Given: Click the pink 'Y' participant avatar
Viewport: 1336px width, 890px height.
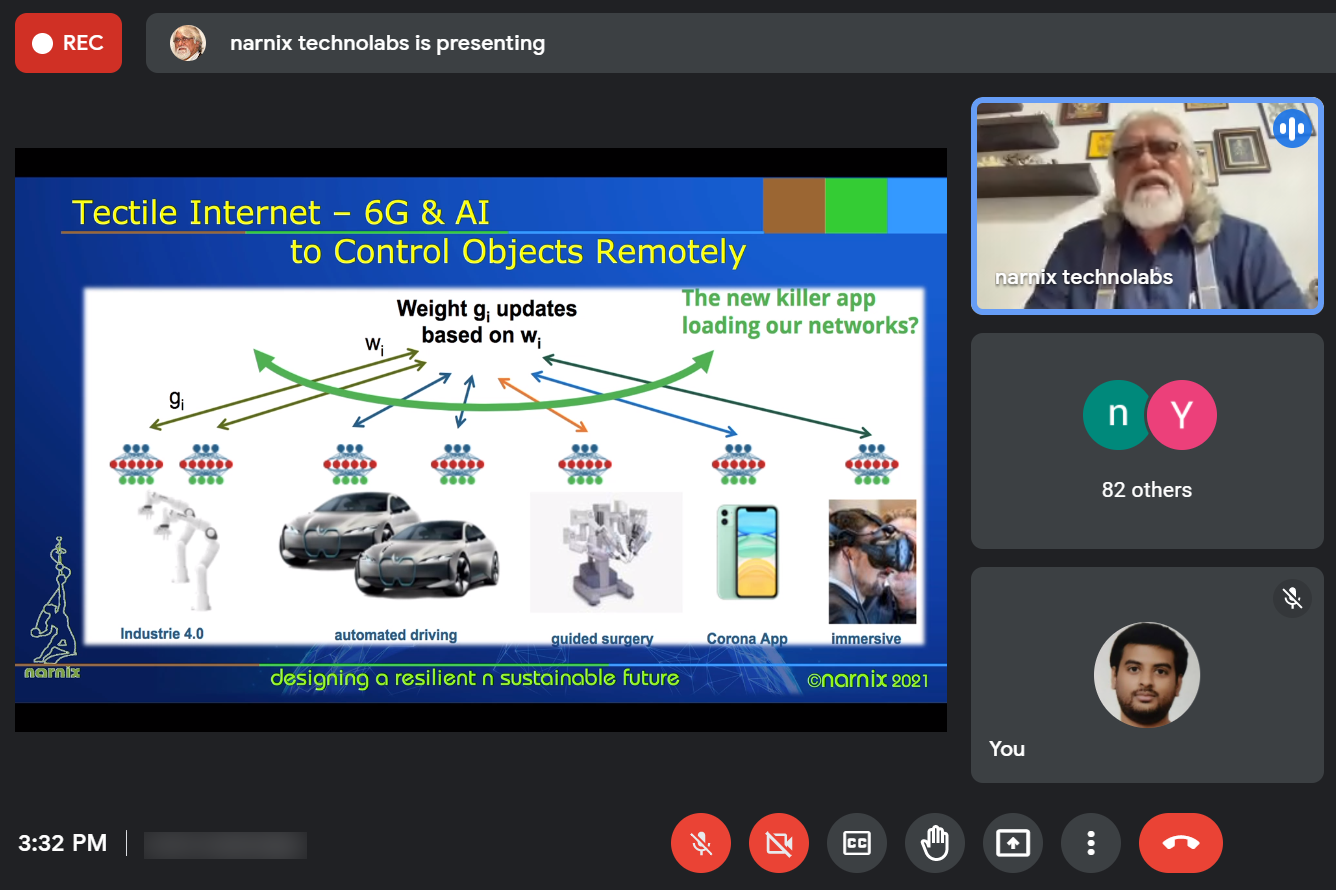Looking at the screenshot, I should [1182, 414].
